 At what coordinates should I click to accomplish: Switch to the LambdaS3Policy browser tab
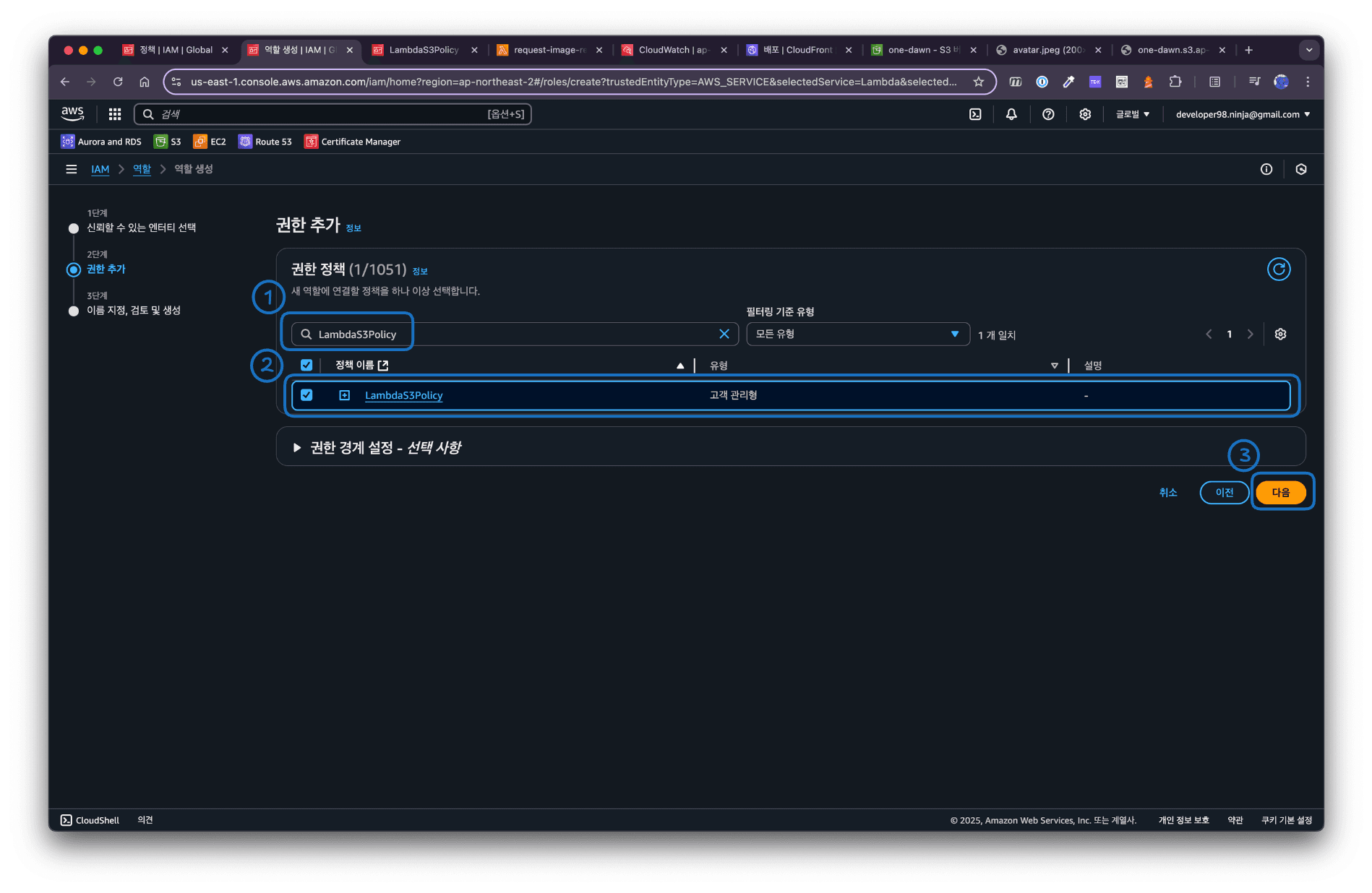point(424,50)
